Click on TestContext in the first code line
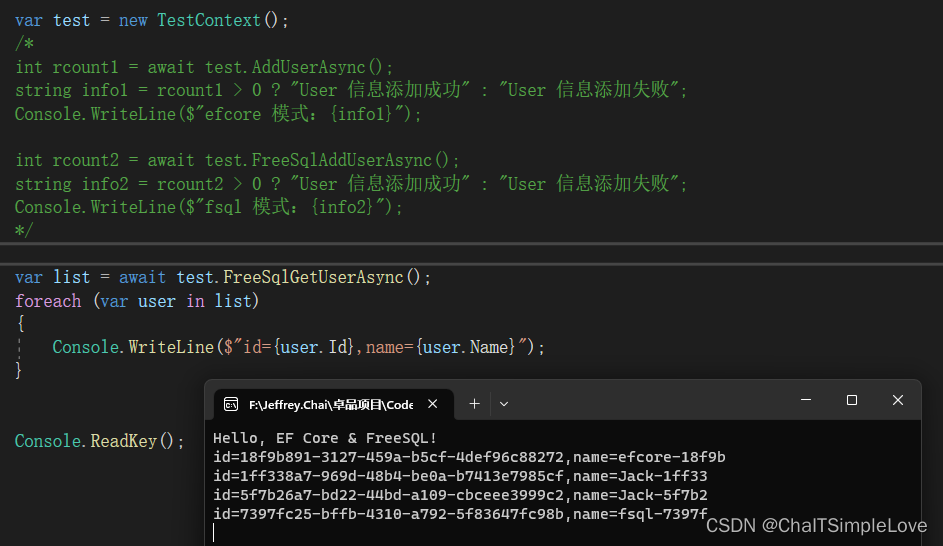This screenshot has width=943, height=546. pos(209,20)
